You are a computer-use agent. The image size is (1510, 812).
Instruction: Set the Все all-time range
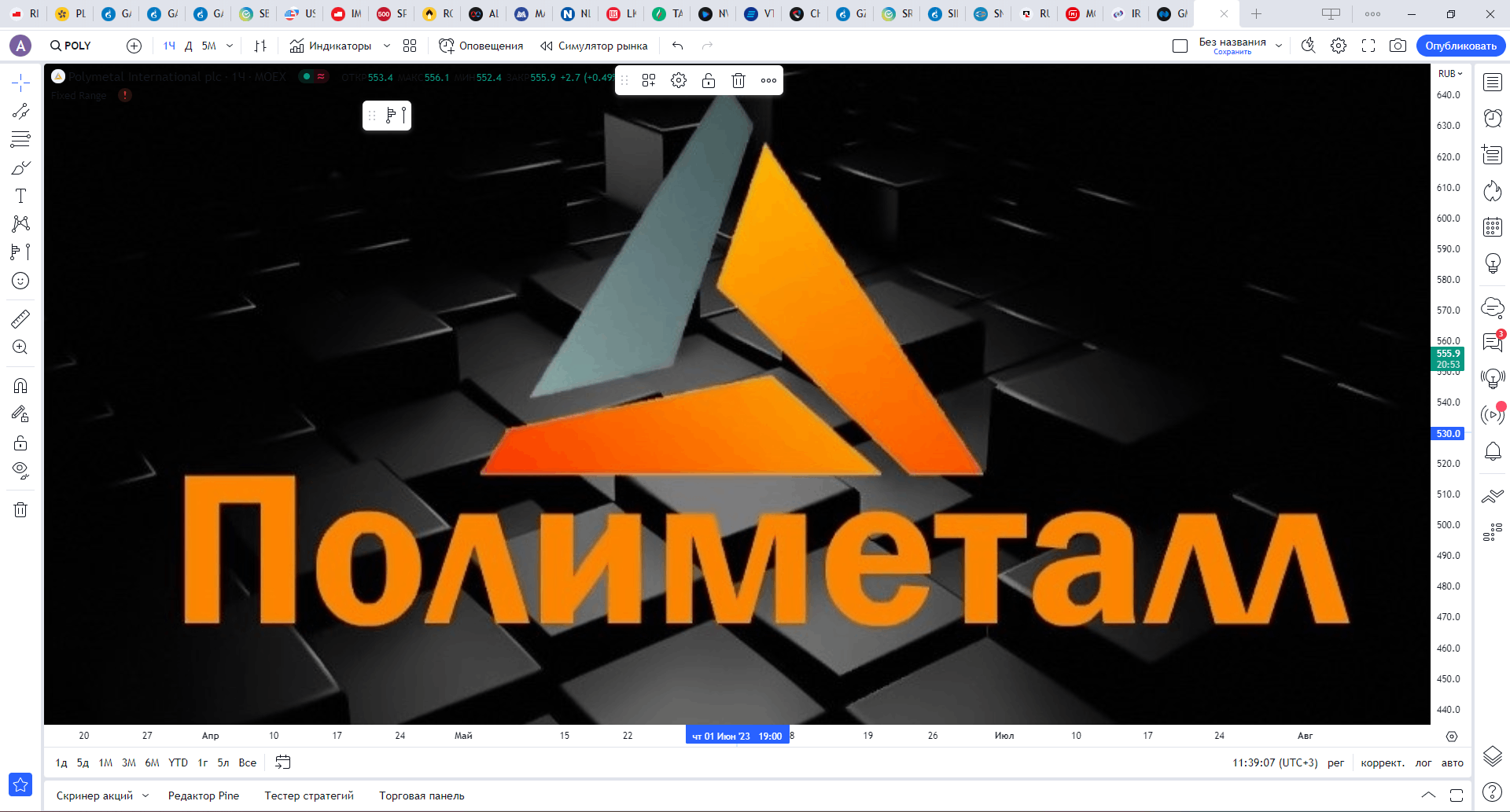248,762
